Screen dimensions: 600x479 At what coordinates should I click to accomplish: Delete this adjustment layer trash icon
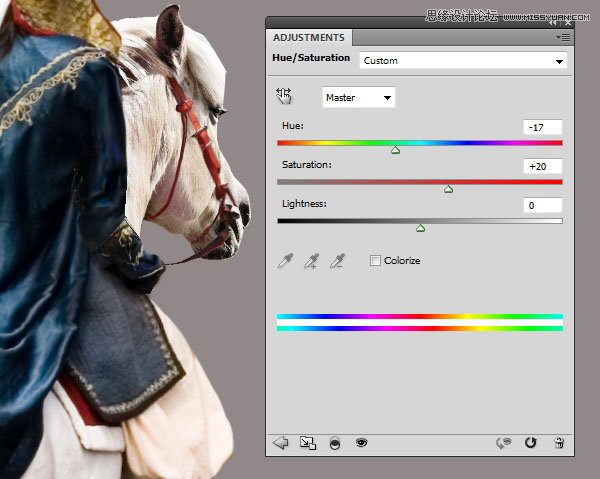pos(559,443)
